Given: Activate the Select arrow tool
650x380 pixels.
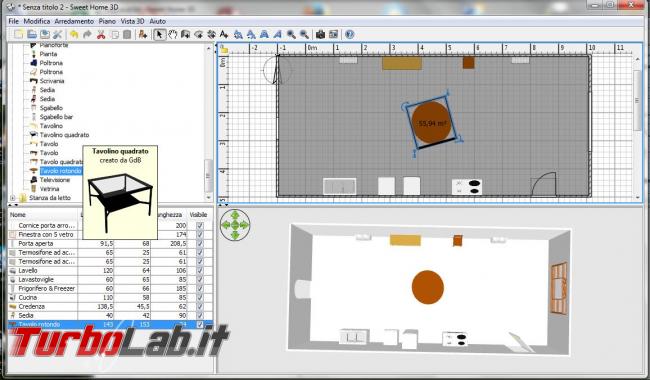Looking at the screenshot, I should point(159,34).
